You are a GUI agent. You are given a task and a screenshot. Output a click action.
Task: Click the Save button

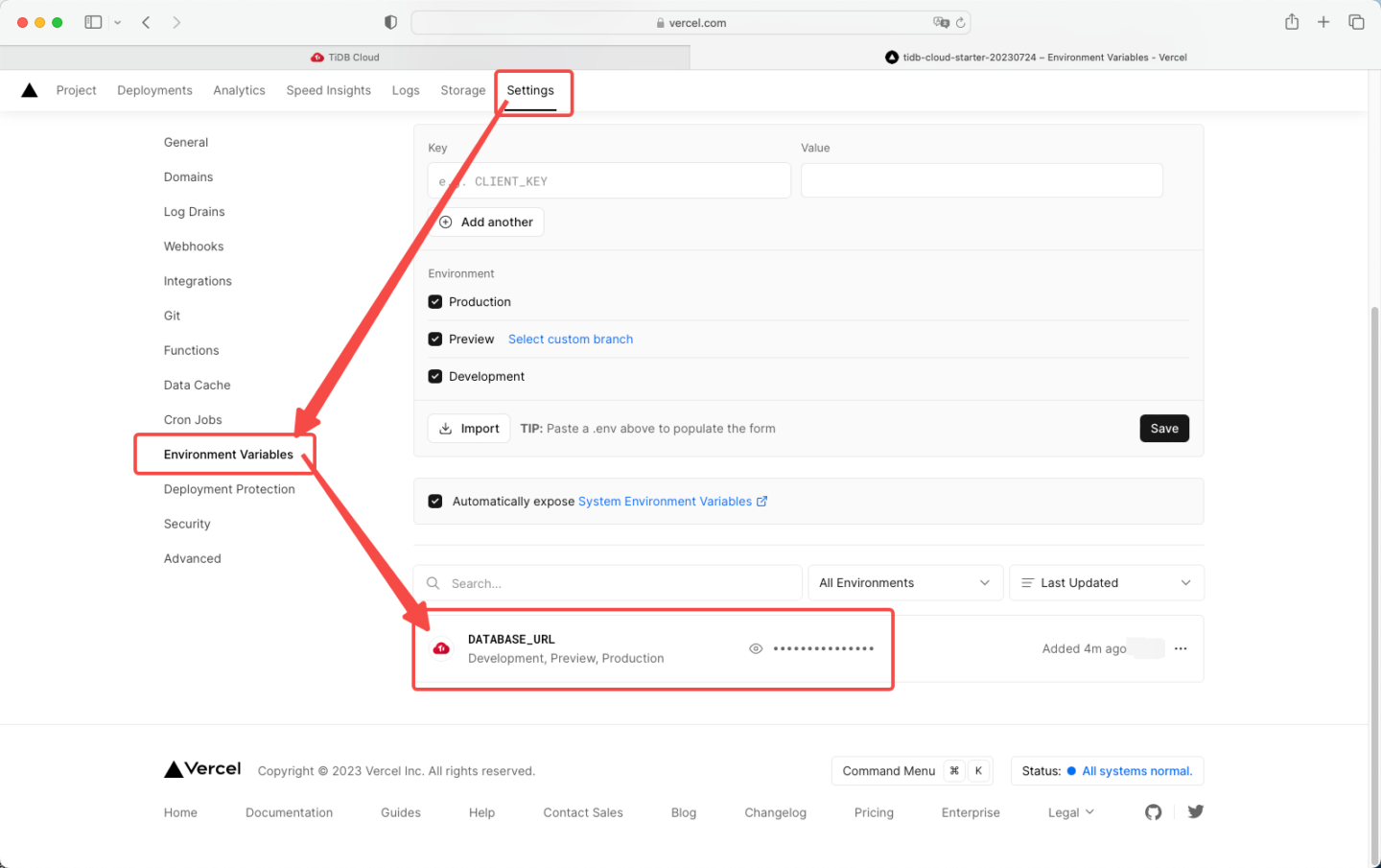1164,429
